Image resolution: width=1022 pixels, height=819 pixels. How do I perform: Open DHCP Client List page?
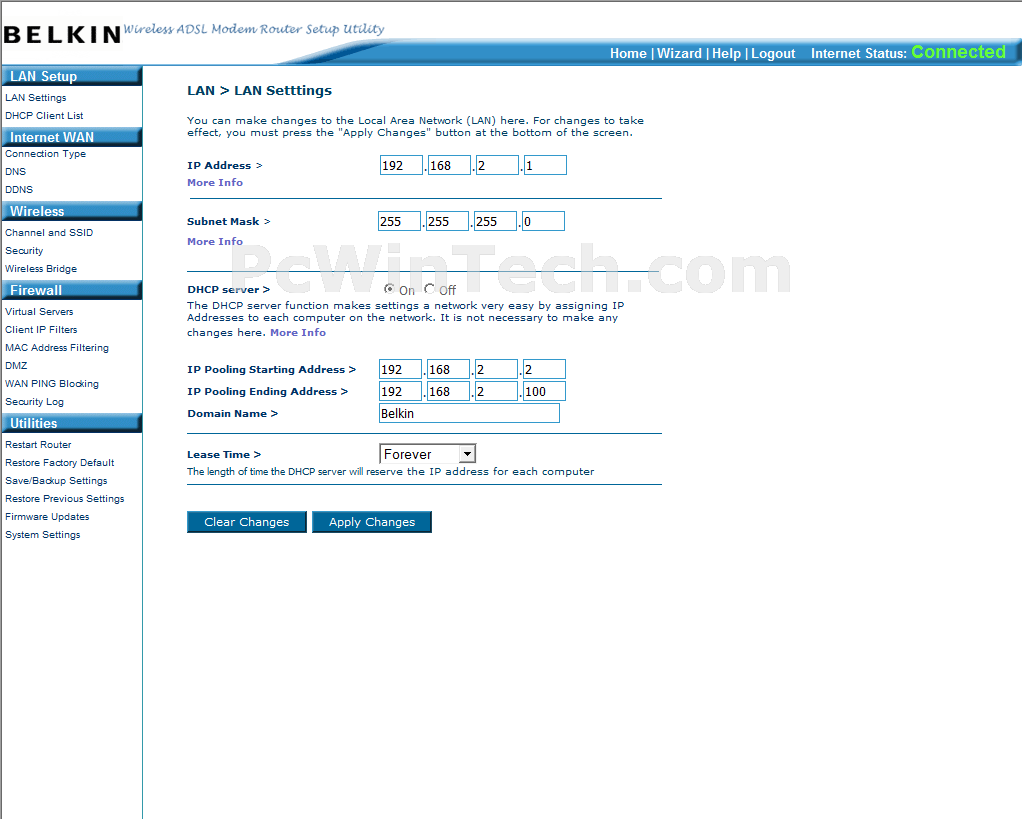44,115
